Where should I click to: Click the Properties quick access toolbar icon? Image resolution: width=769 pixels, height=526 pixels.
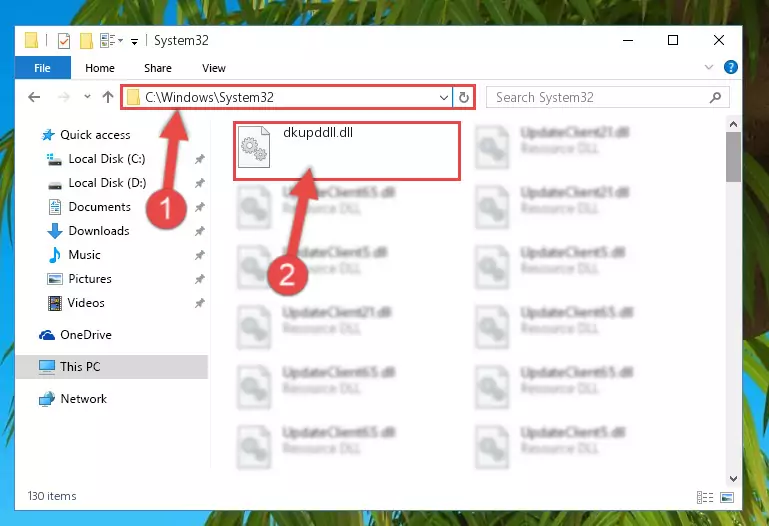pyautogui.click(x=64, y=41)
